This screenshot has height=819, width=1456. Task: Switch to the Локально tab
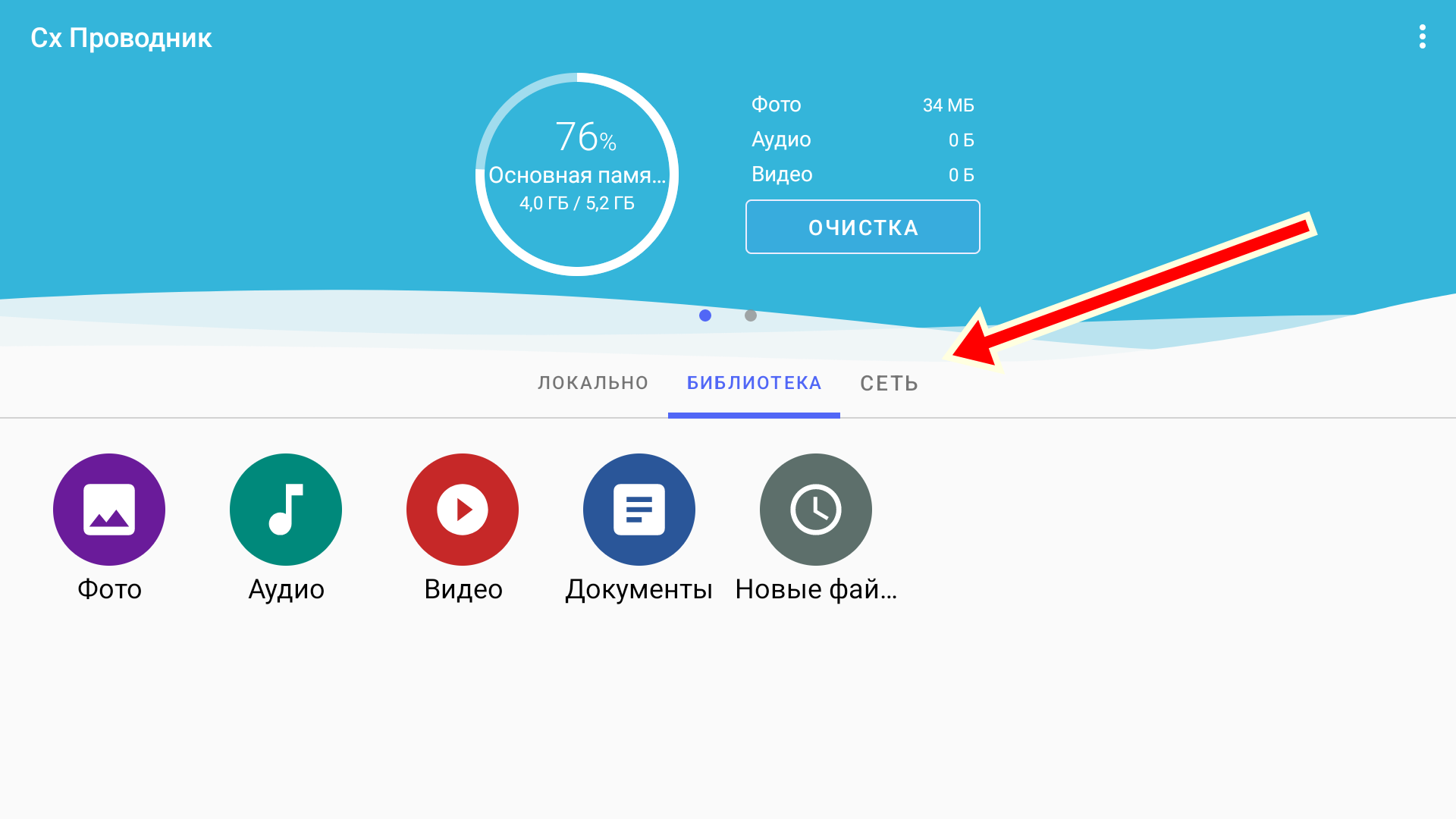tap(593, 383)
